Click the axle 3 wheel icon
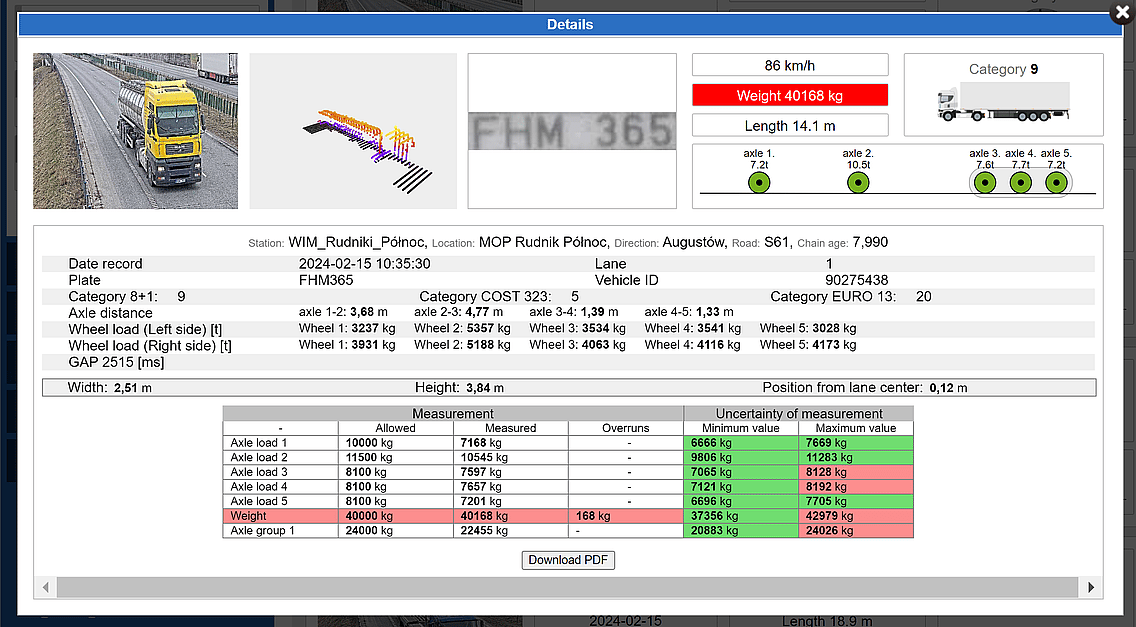 click(984, 183)
